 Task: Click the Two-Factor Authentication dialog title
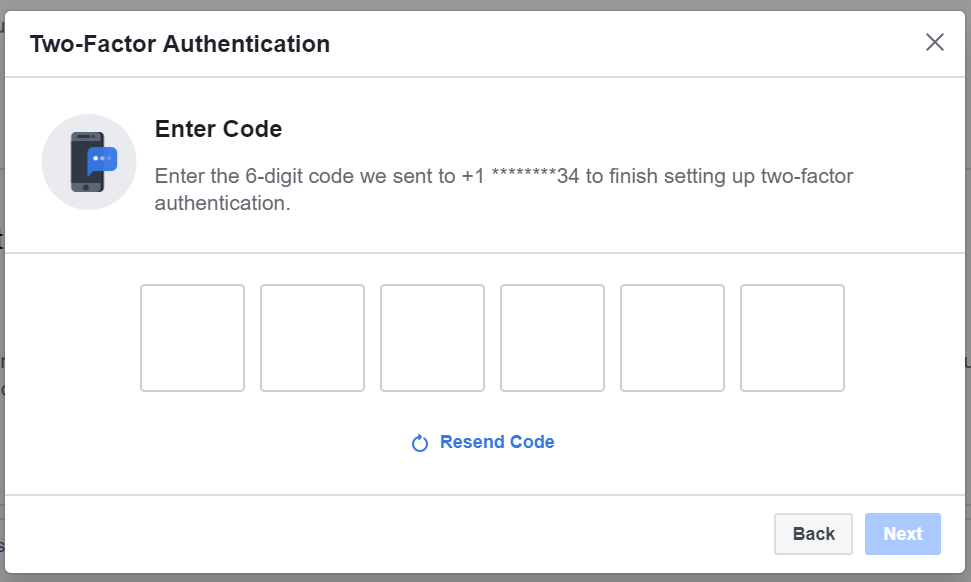[x=180, y=44]
